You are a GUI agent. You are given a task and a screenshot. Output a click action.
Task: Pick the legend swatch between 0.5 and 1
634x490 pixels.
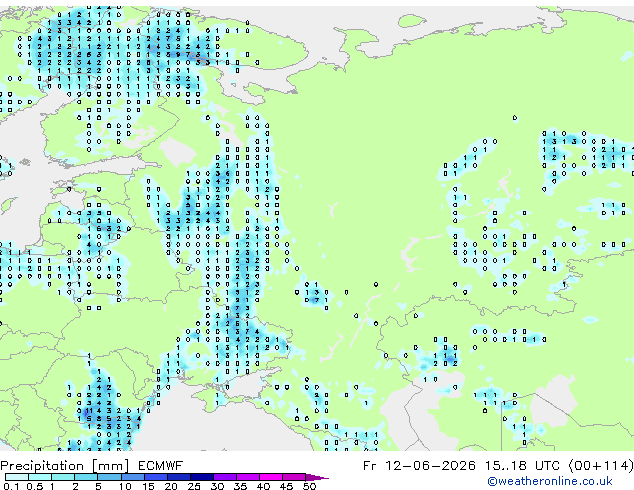click(40, 477)
